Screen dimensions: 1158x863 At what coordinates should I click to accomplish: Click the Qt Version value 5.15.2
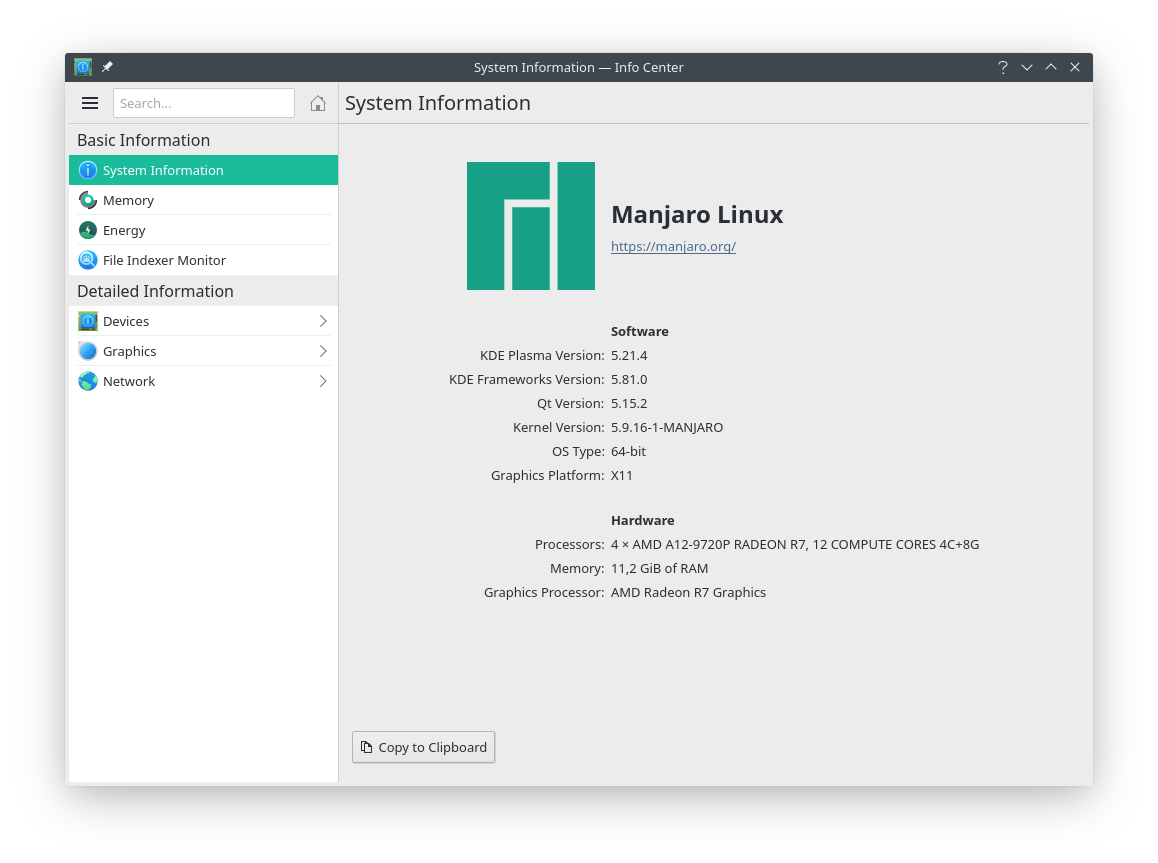coord(629,404)
